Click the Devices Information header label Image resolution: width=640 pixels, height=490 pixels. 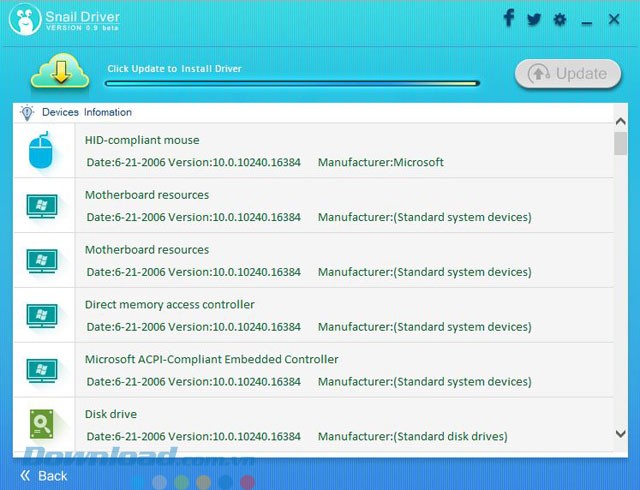coord(86,113)
